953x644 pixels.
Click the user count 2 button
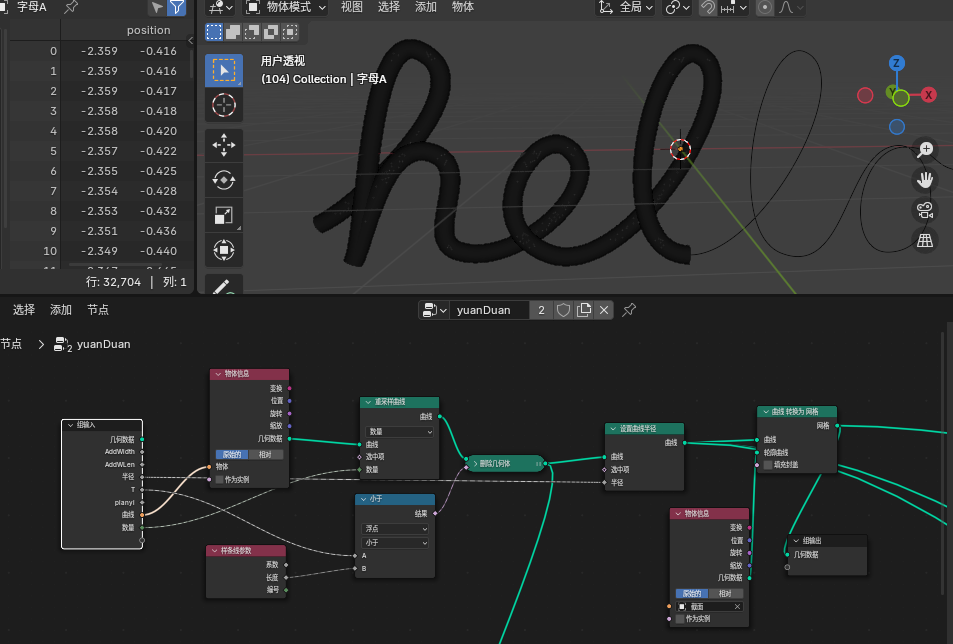541,310
